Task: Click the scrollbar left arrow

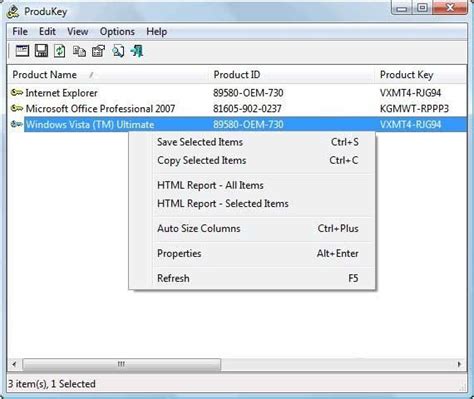Action: click(x=14, y=364)
